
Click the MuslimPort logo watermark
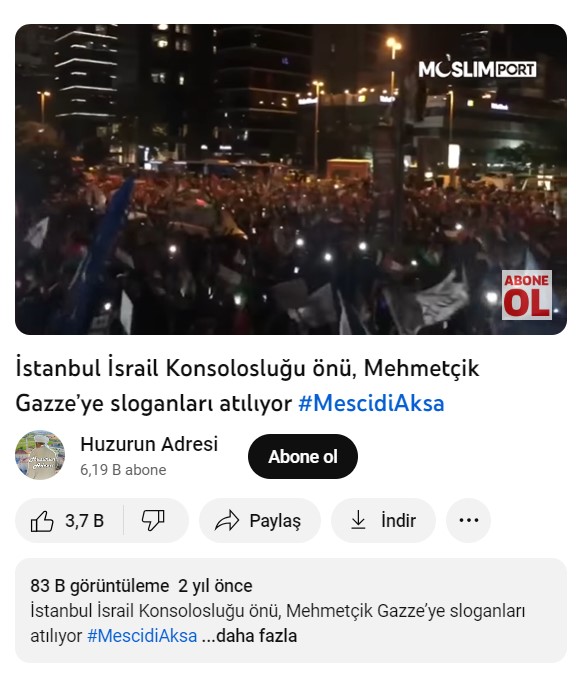(x=477, y=68)
